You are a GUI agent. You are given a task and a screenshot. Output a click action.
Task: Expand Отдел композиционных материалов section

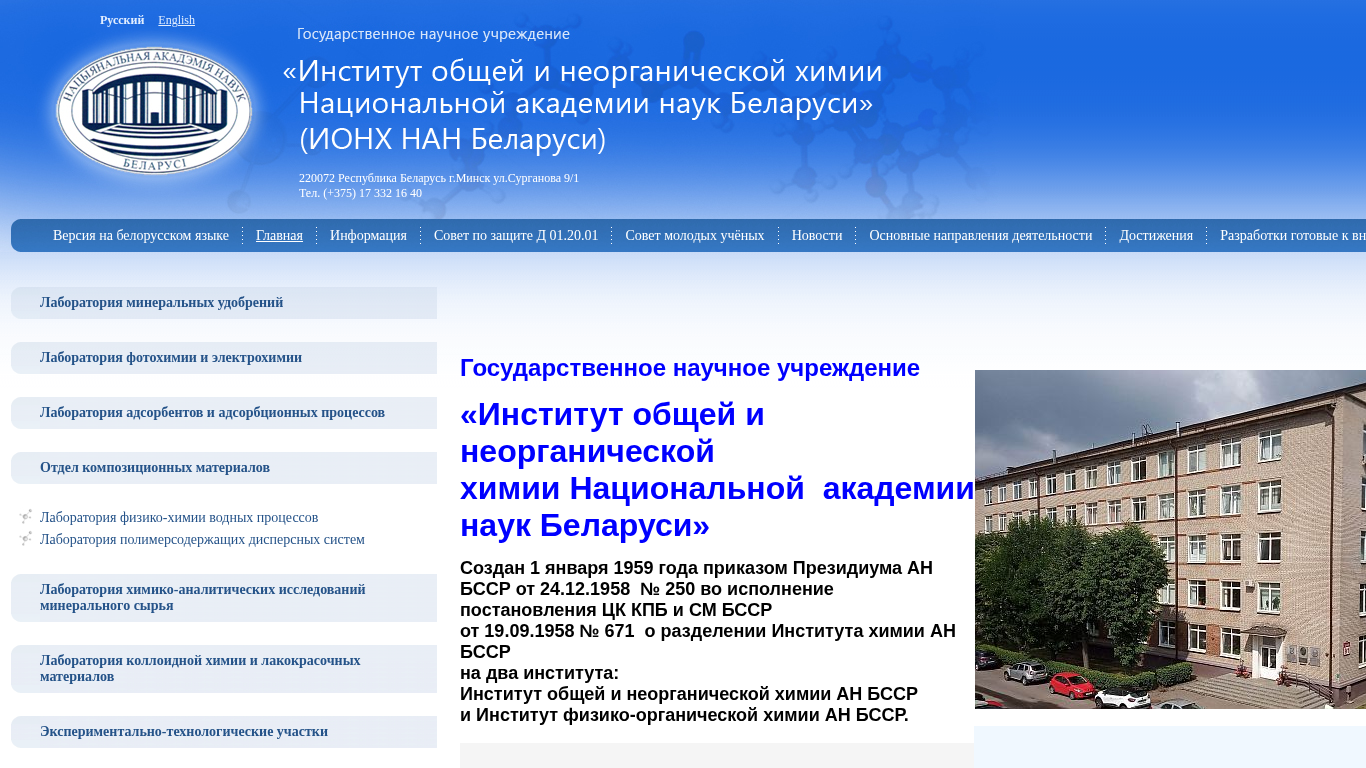click(x=224, y=468)
